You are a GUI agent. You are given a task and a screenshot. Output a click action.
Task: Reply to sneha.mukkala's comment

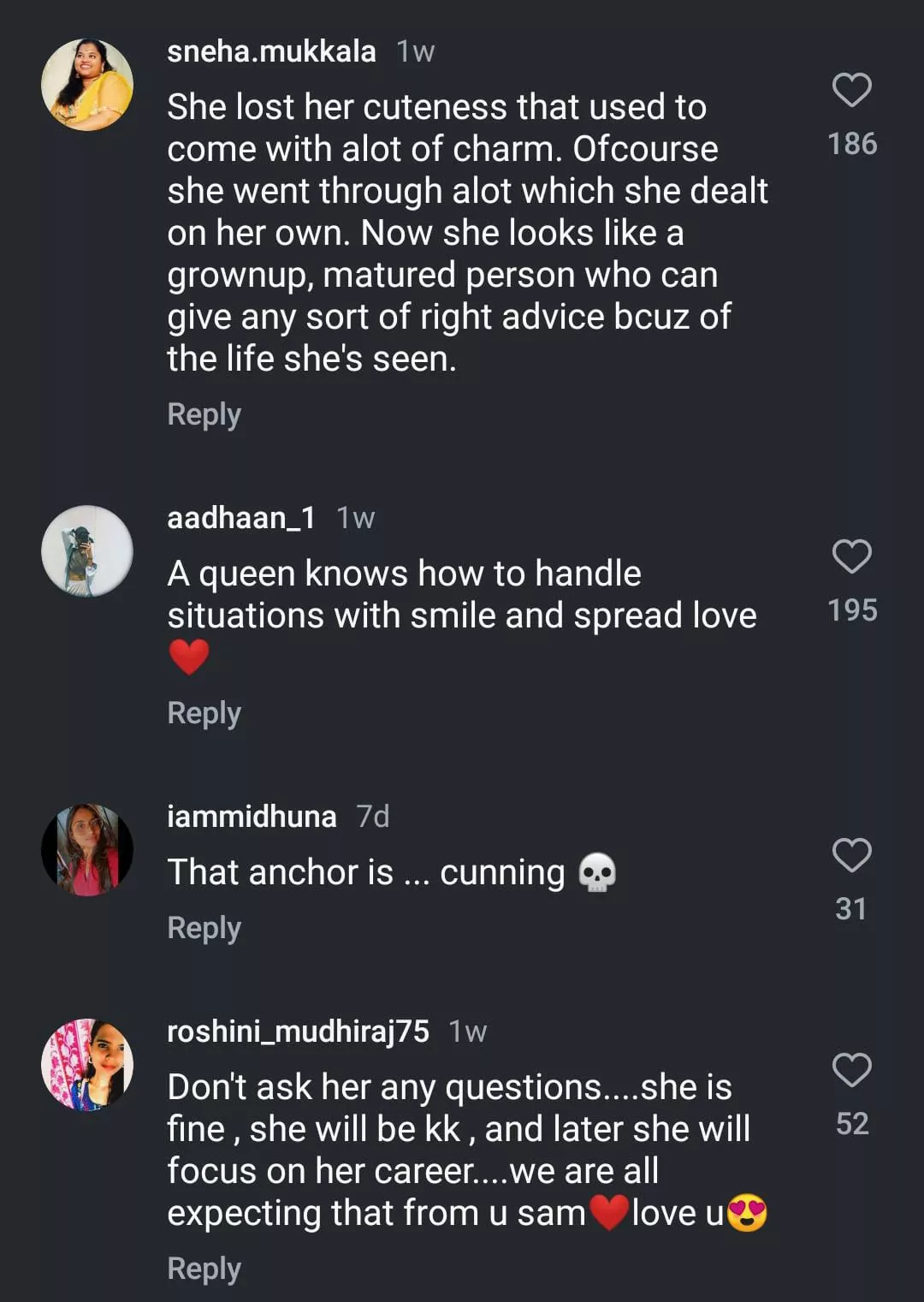(x=204, y=414)
